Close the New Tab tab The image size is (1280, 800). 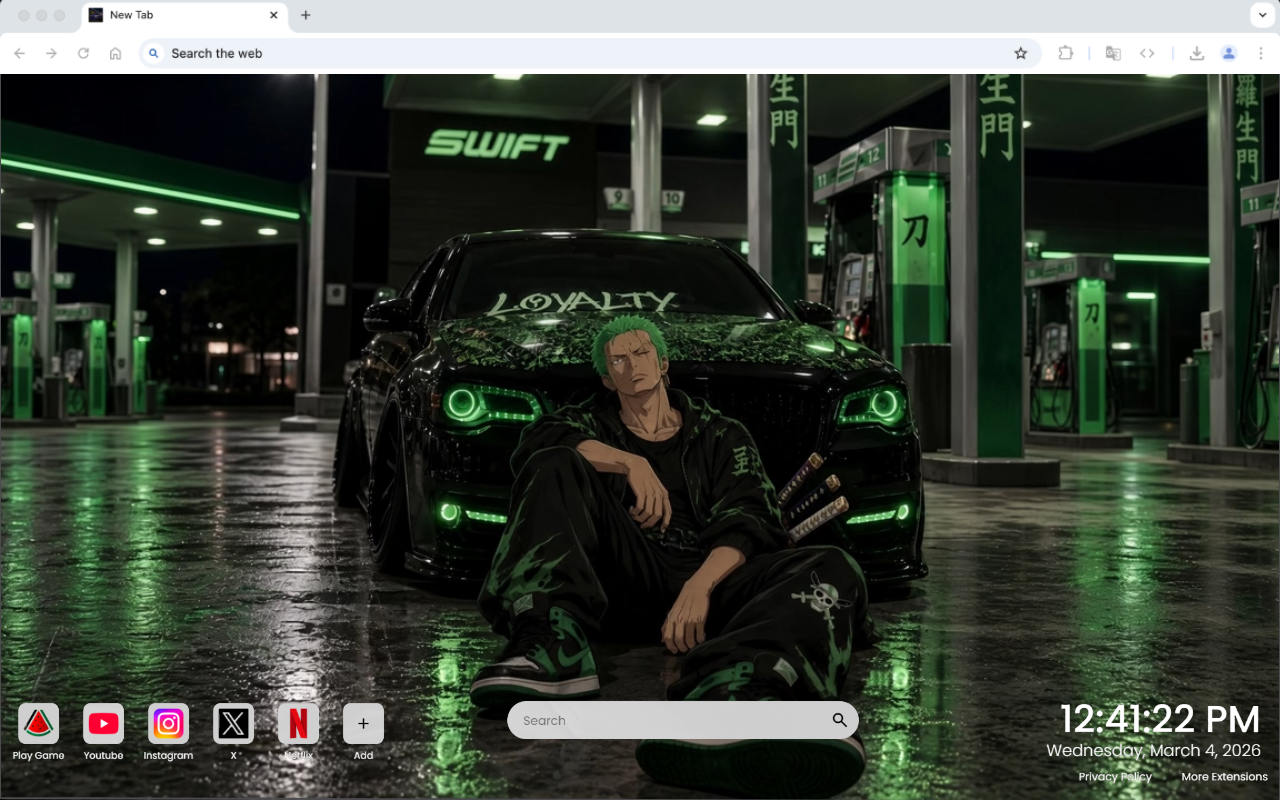point(274,15)
